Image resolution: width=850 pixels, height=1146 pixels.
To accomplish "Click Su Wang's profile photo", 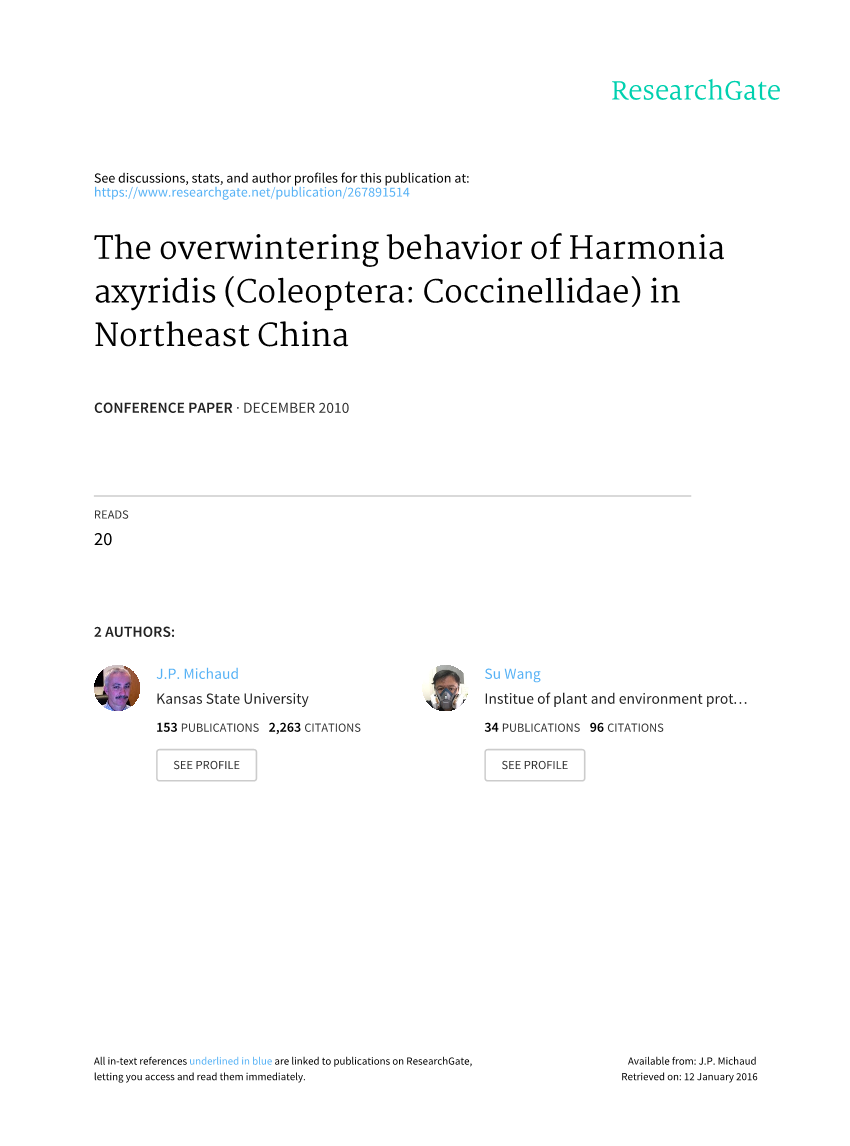I will [445, 688].
